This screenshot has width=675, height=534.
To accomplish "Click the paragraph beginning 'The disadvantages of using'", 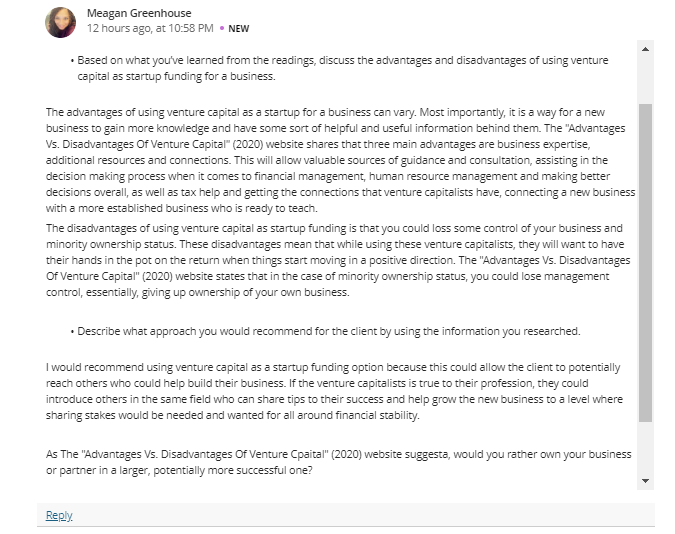I will click(338, 260).
